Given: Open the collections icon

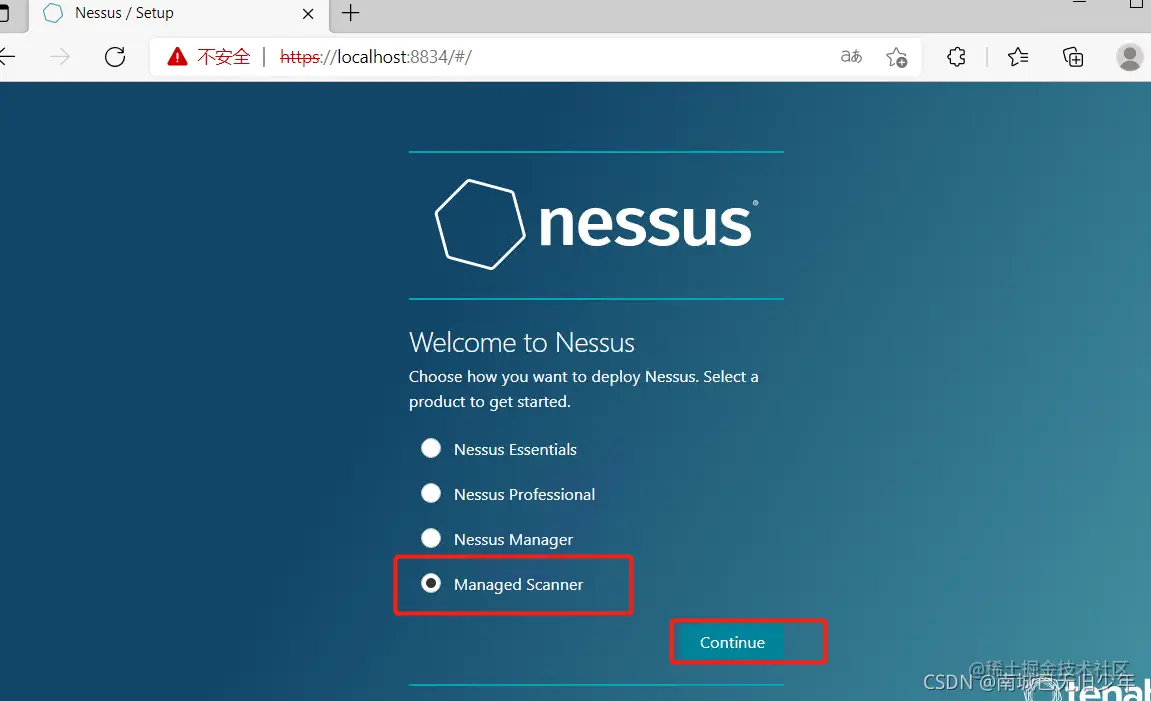Looking at the screenshot, I should [1073, 57].
